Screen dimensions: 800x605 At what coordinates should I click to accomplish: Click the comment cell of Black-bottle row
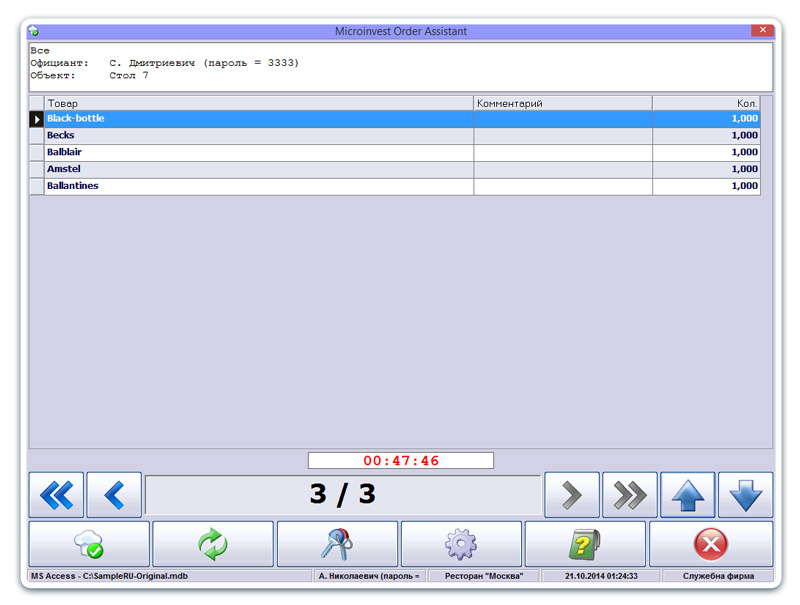click(562, 119)
